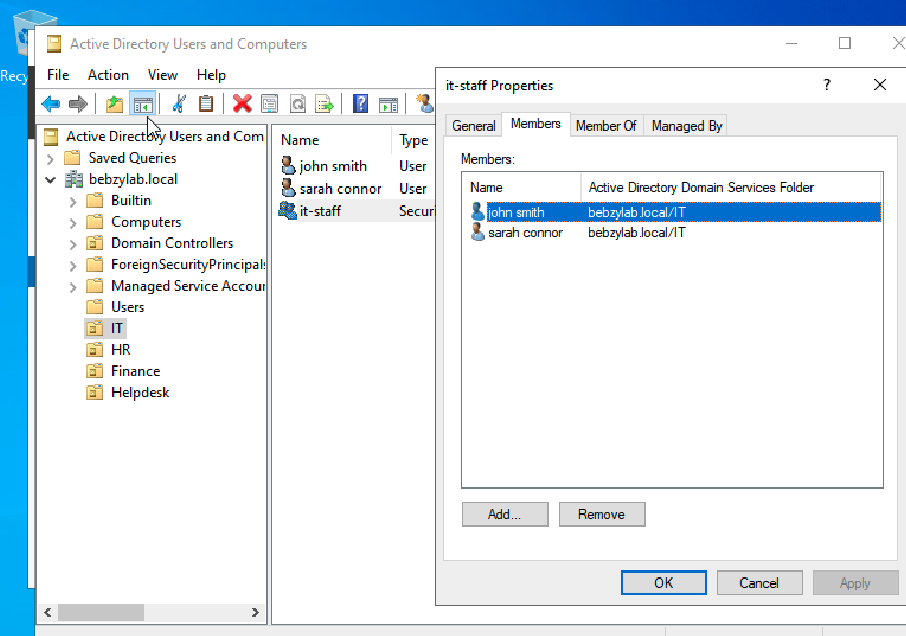
Task: Click the Cancel button
Action: click(759, 582)
